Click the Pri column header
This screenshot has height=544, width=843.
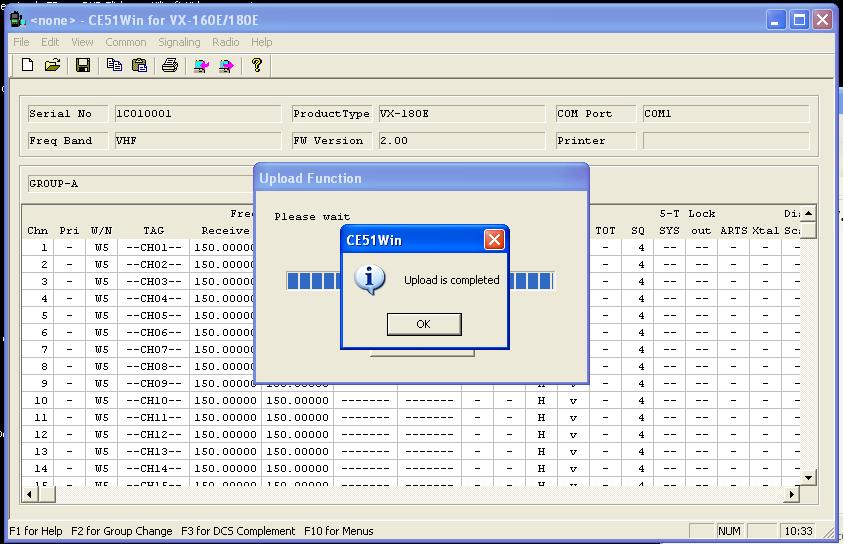[69, 231]
